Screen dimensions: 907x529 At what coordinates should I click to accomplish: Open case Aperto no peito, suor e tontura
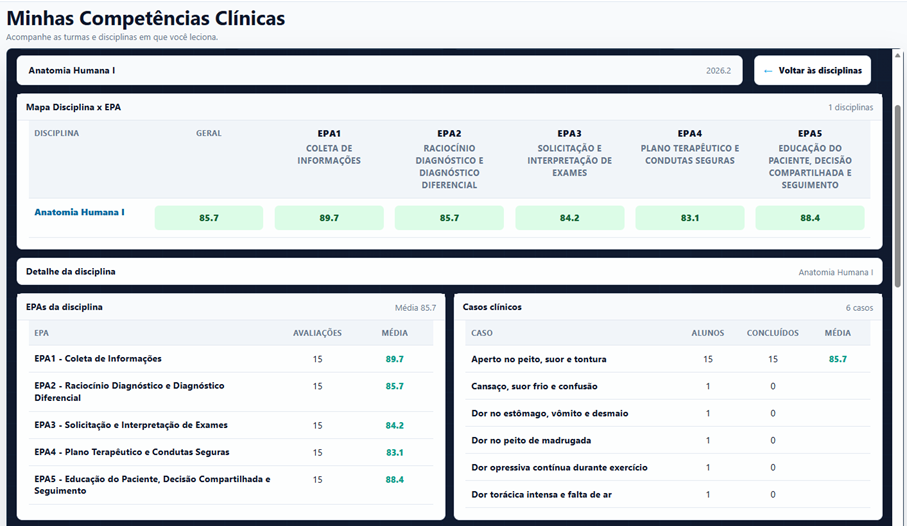pyautogui.click(x=539, y=359)
